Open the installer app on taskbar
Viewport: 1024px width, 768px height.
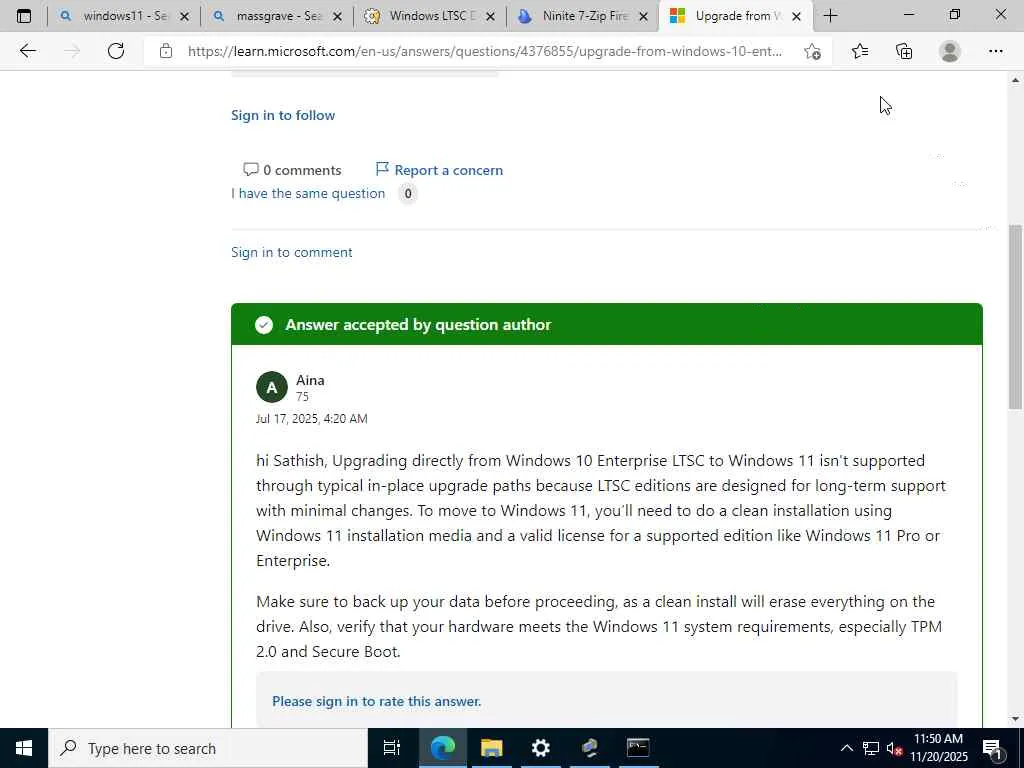coord(590,748)
